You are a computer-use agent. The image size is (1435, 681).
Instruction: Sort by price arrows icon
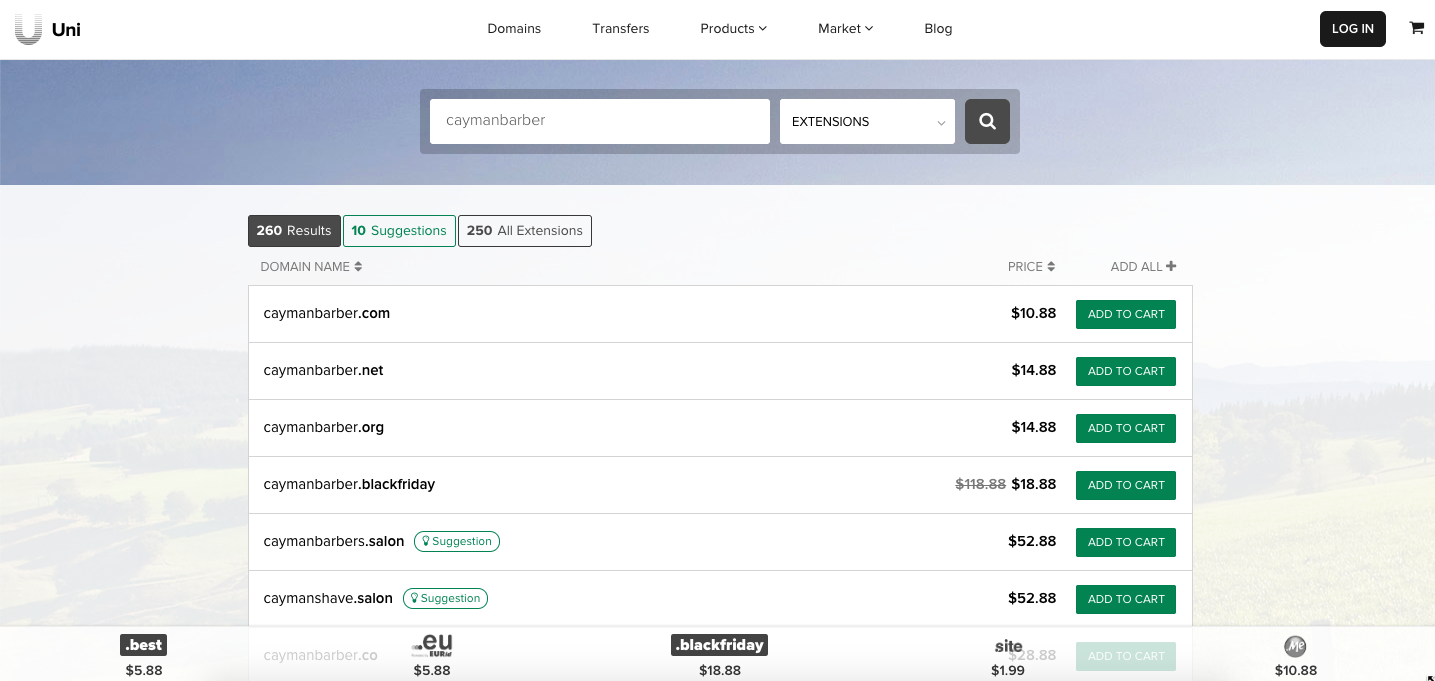(x=1051, y=267)
